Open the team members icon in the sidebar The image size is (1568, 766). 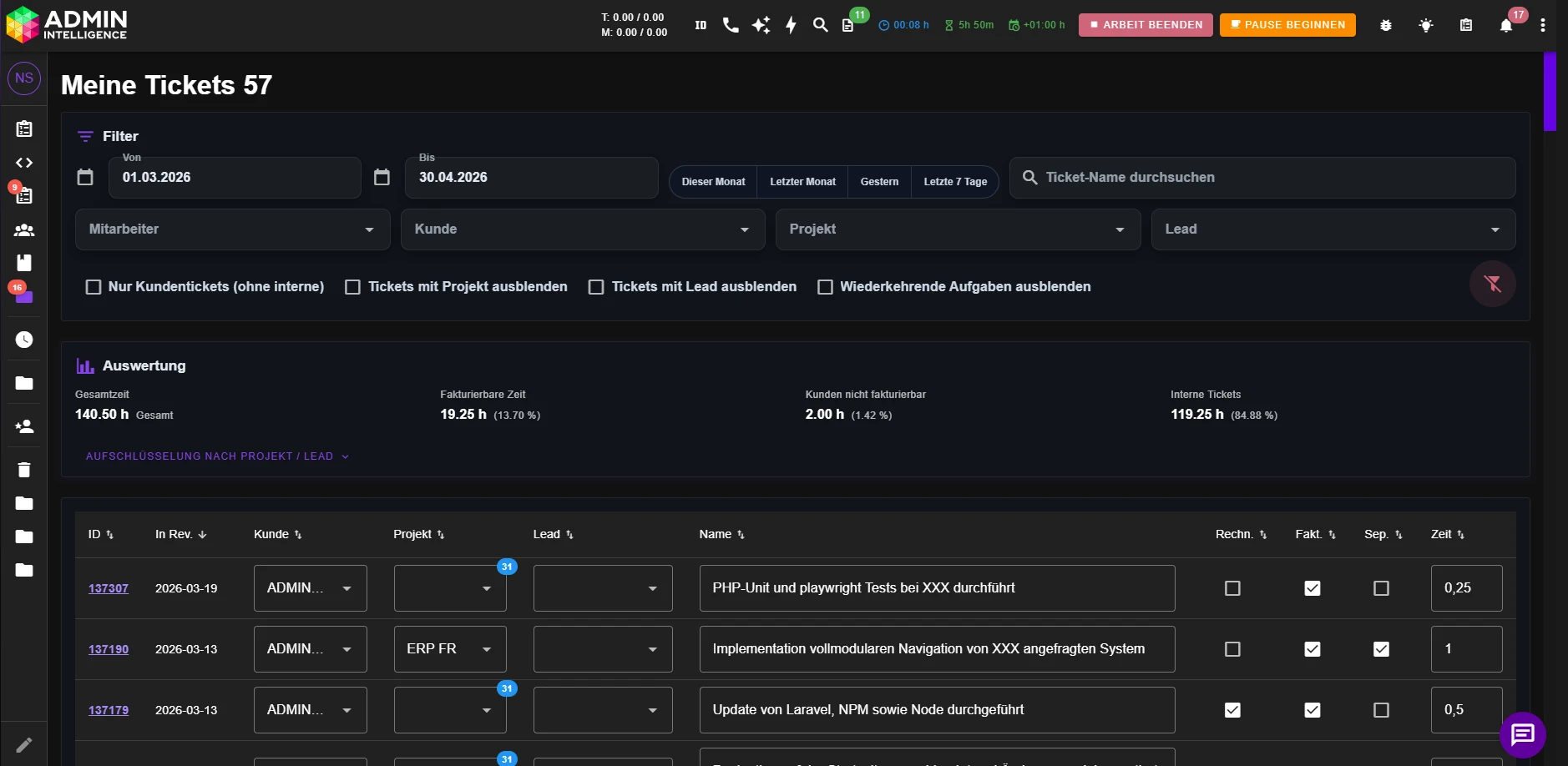pyautogui.click(x=23, y=229)
